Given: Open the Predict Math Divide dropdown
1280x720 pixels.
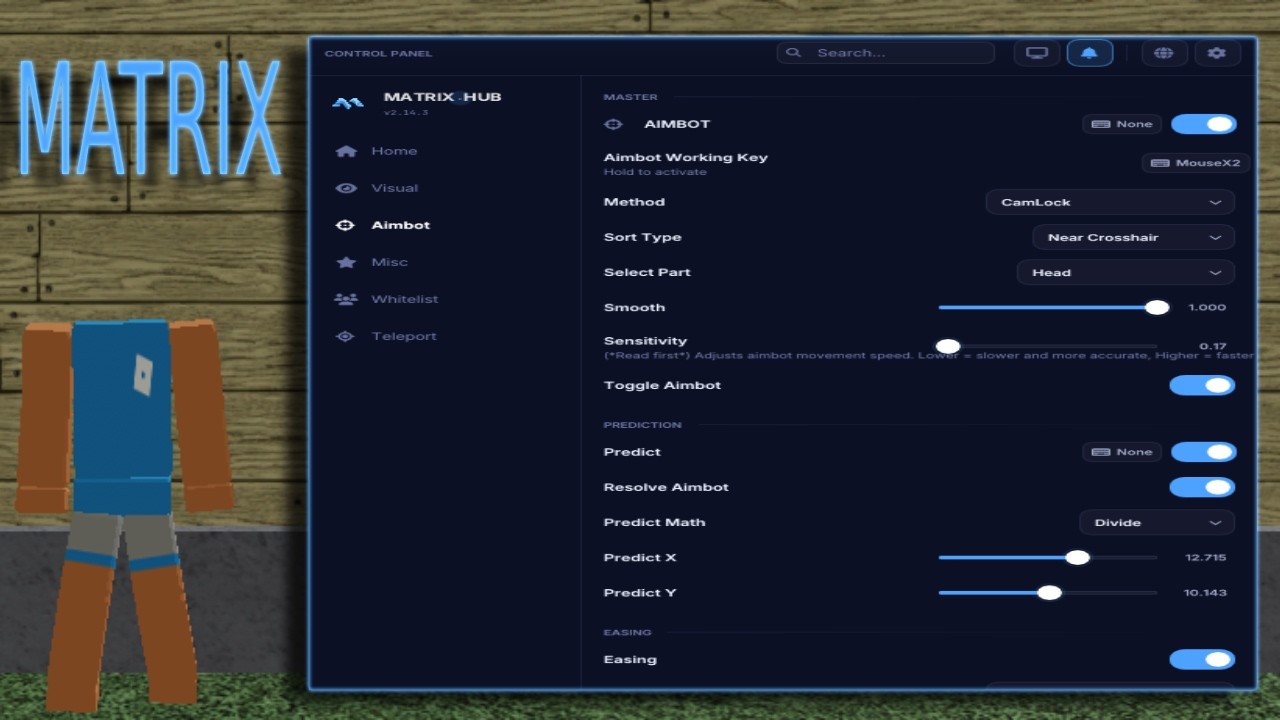Looking at the screenshot, I should pos(1157,522).
